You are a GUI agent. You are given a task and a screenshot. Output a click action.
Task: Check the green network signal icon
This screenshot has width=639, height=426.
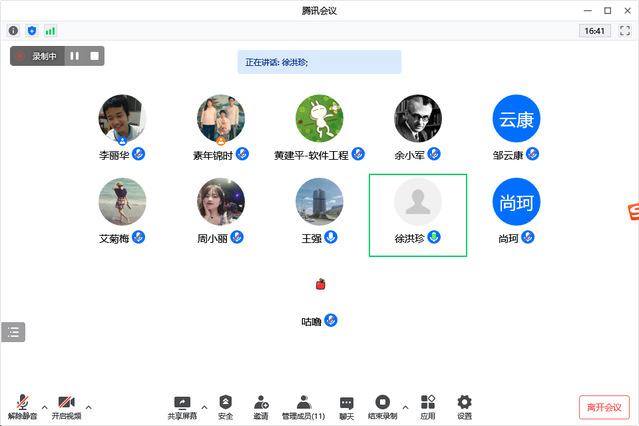pyautogui.click(x=50, y=31)
